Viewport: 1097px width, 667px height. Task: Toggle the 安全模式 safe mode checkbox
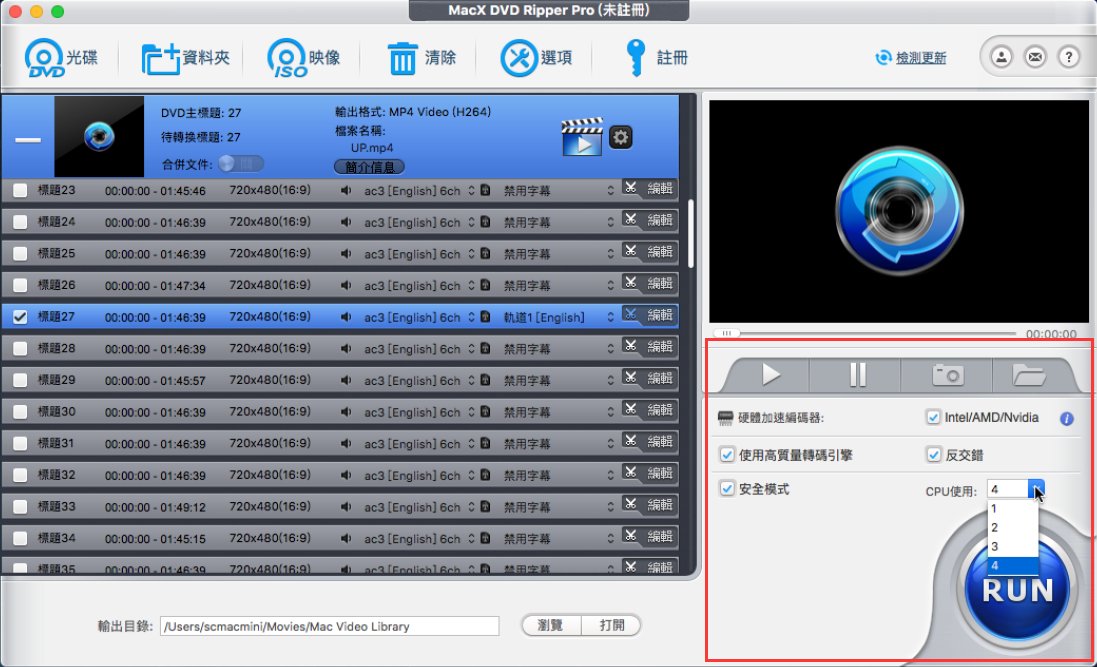tap(727, 489)
